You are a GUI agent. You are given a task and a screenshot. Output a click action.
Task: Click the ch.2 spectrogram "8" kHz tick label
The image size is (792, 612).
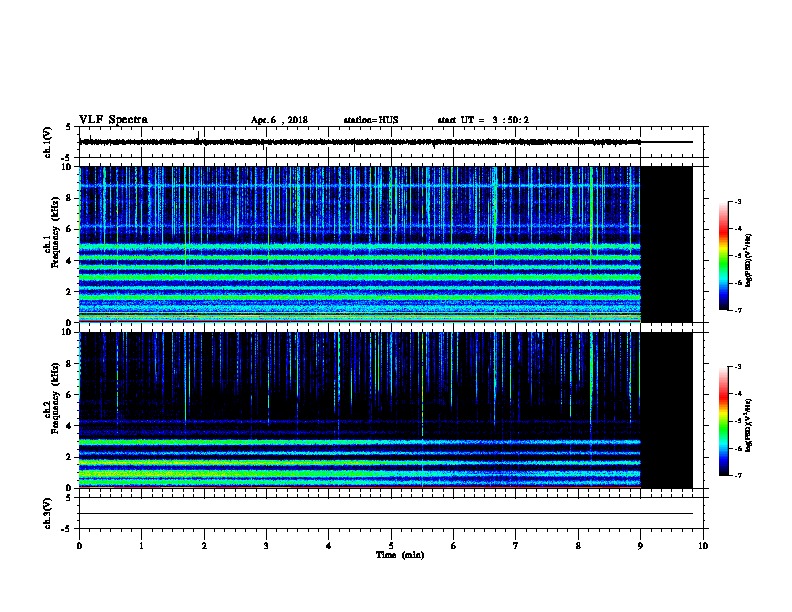point(69,363)
